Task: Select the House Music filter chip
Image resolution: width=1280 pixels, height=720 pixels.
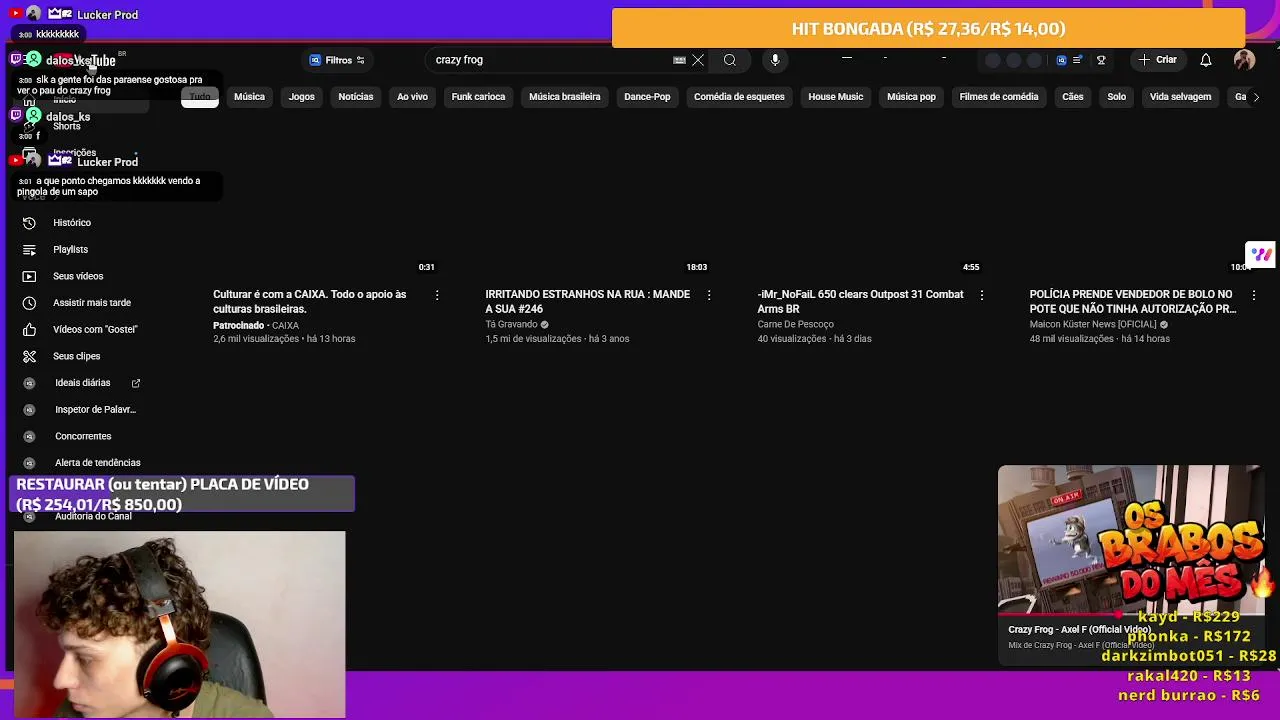Action: (x=835, y=97)
